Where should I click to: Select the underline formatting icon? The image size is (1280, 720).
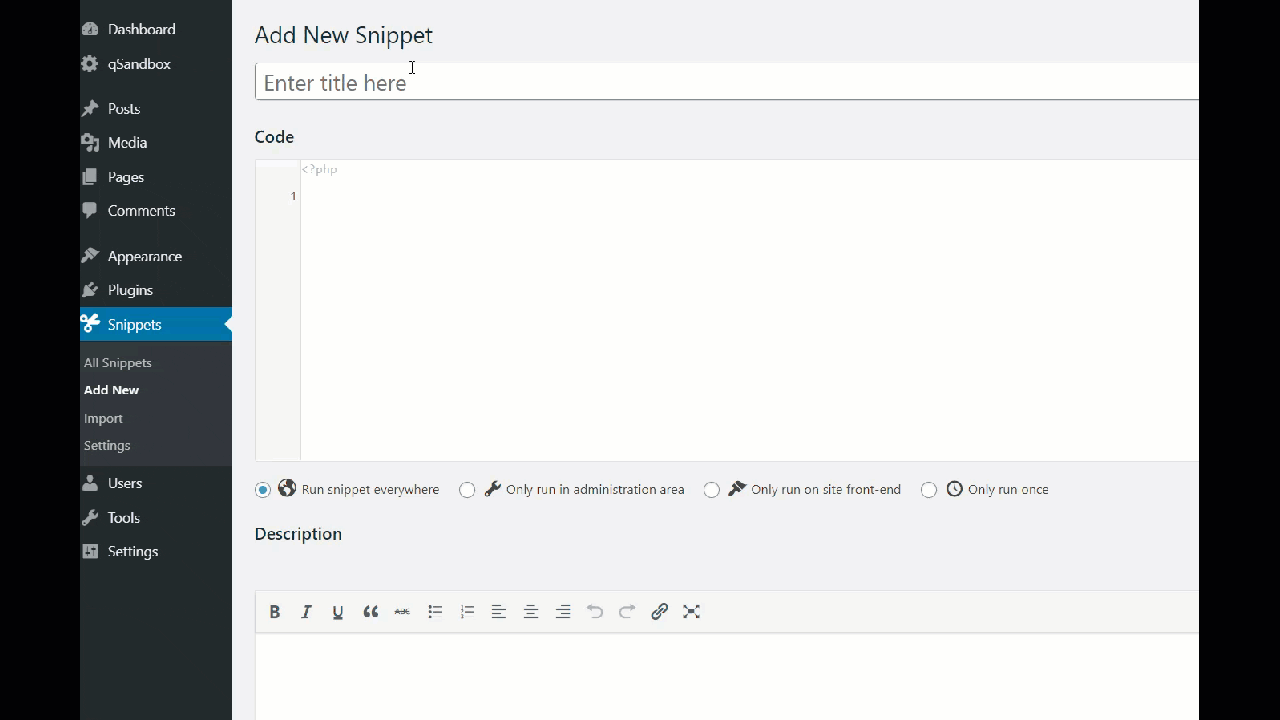(x=338, y=611)
